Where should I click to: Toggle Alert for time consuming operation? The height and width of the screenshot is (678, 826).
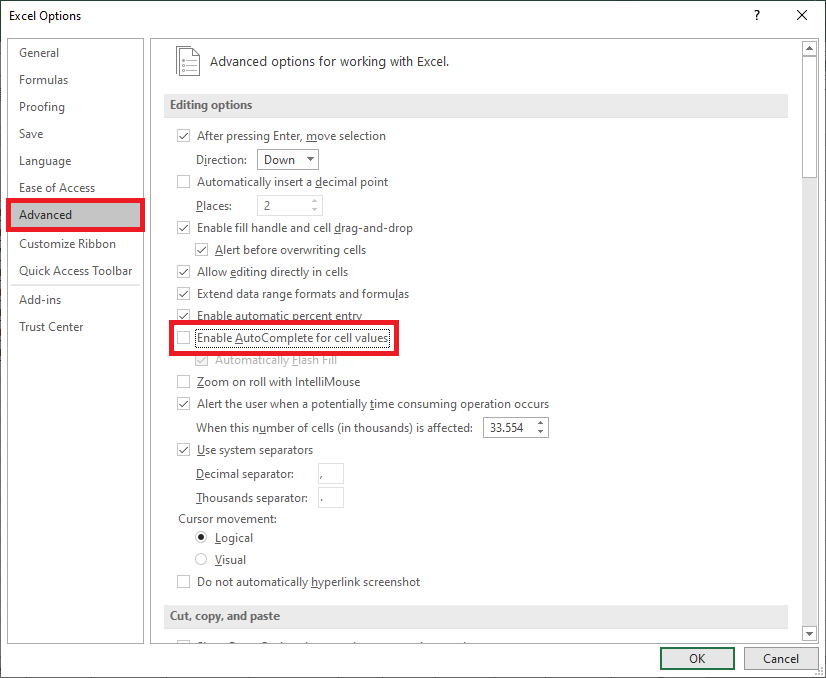183,404
